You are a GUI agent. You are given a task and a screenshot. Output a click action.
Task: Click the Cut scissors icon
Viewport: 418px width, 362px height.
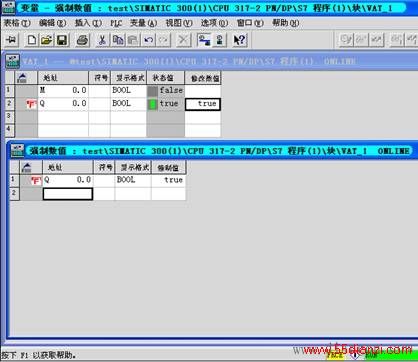(102, 40)
